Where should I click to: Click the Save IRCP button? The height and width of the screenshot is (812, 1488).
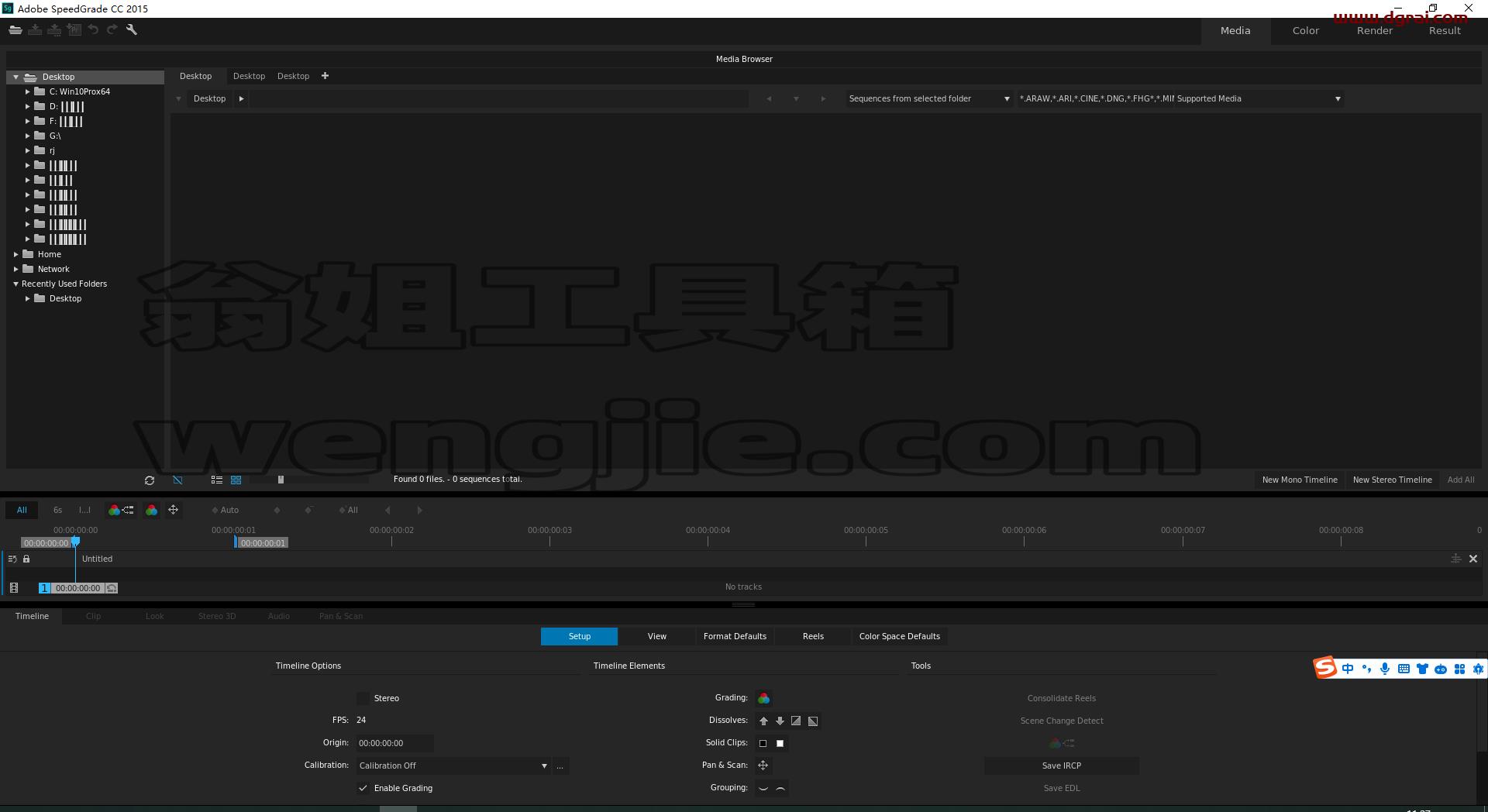(1061, 766)
